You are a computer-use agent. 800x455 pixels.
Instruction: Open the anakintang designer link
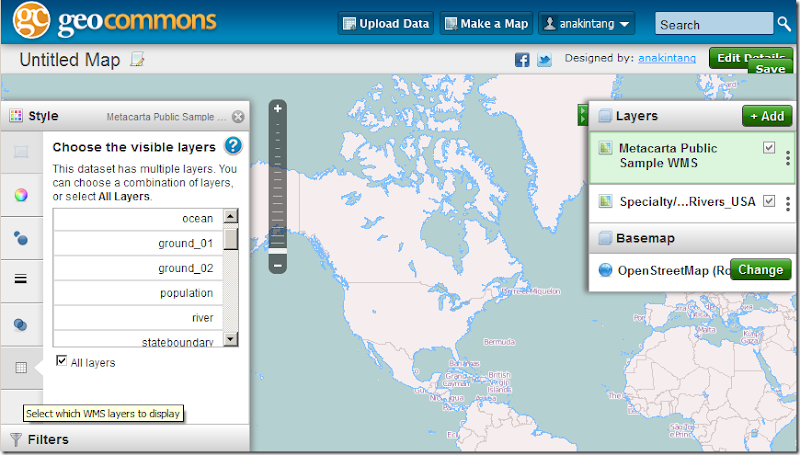(x=667, y=58)
